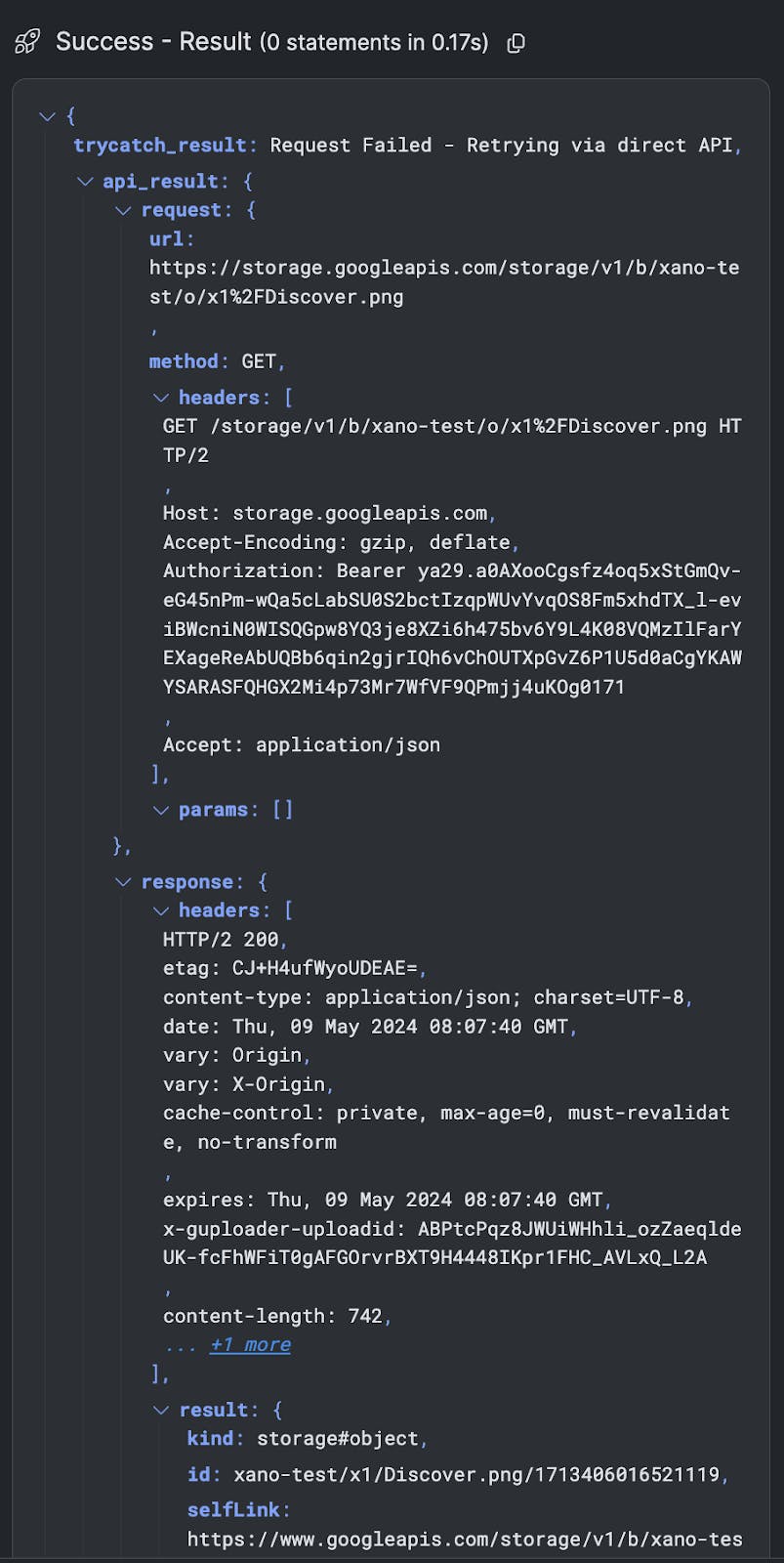Click the rocket icon beside Success
Image resolution: width=784 pixels, height=1563 pixels.
(x=27, y=42)
